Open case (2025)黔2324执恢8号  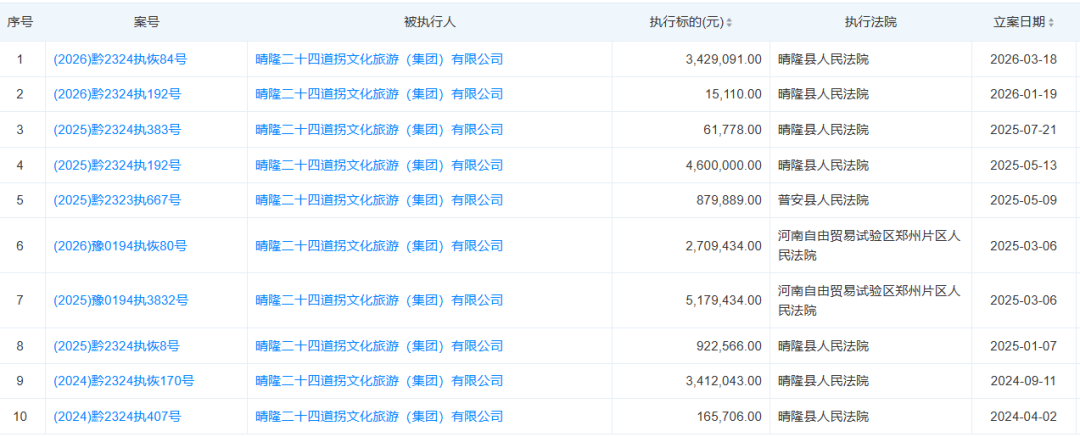tap(117, 346)
